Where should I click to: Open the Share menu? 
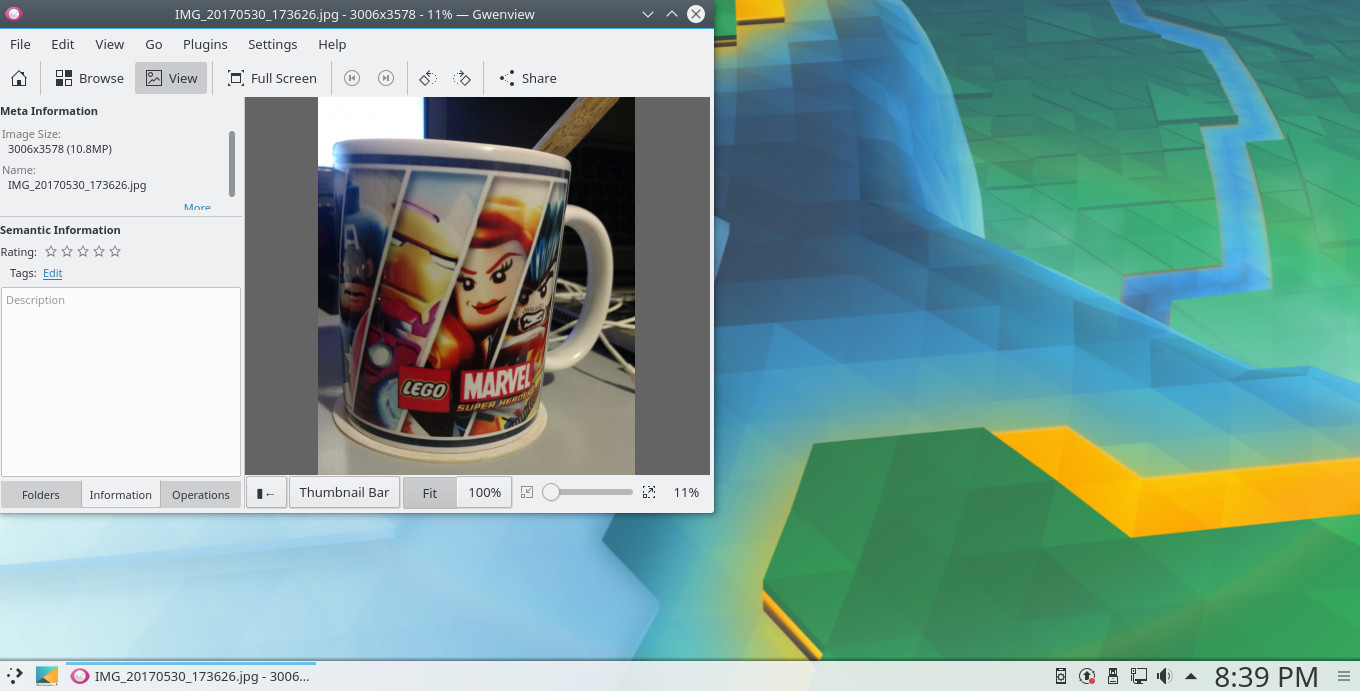click(x=528, y=78)
